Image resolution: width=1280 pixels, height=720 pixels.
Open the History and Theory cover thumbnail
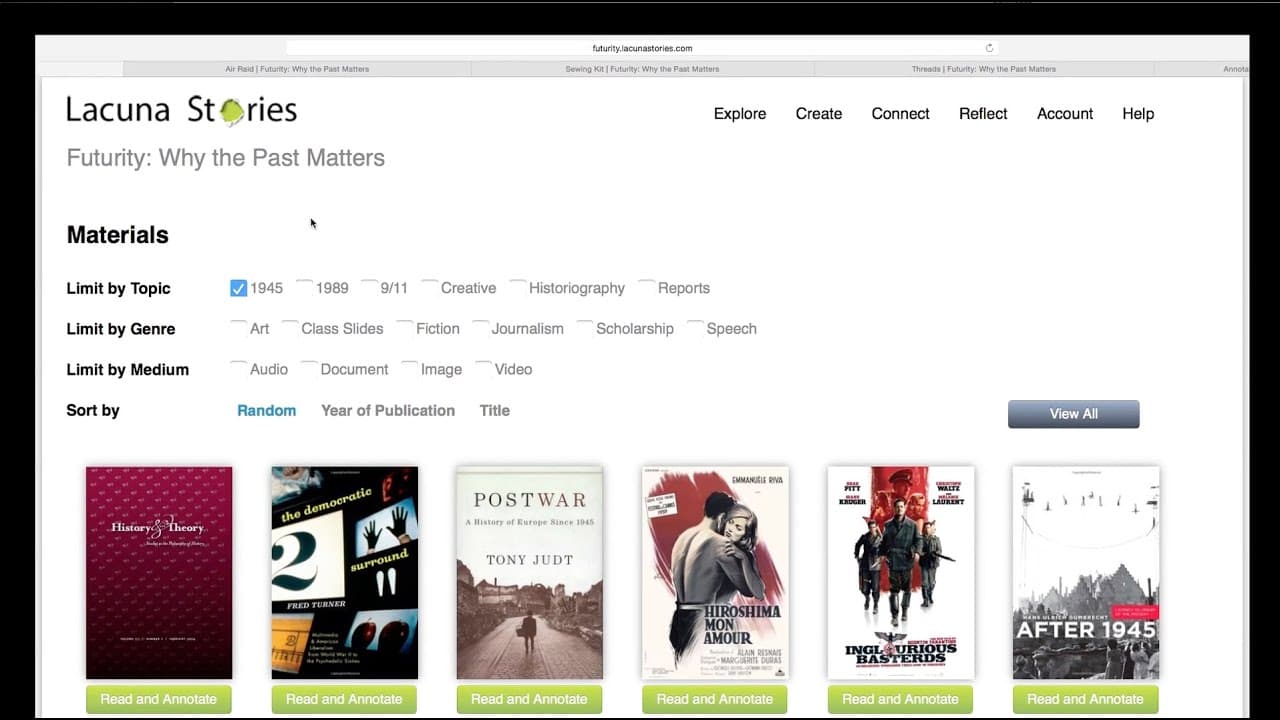click(159, 573)
